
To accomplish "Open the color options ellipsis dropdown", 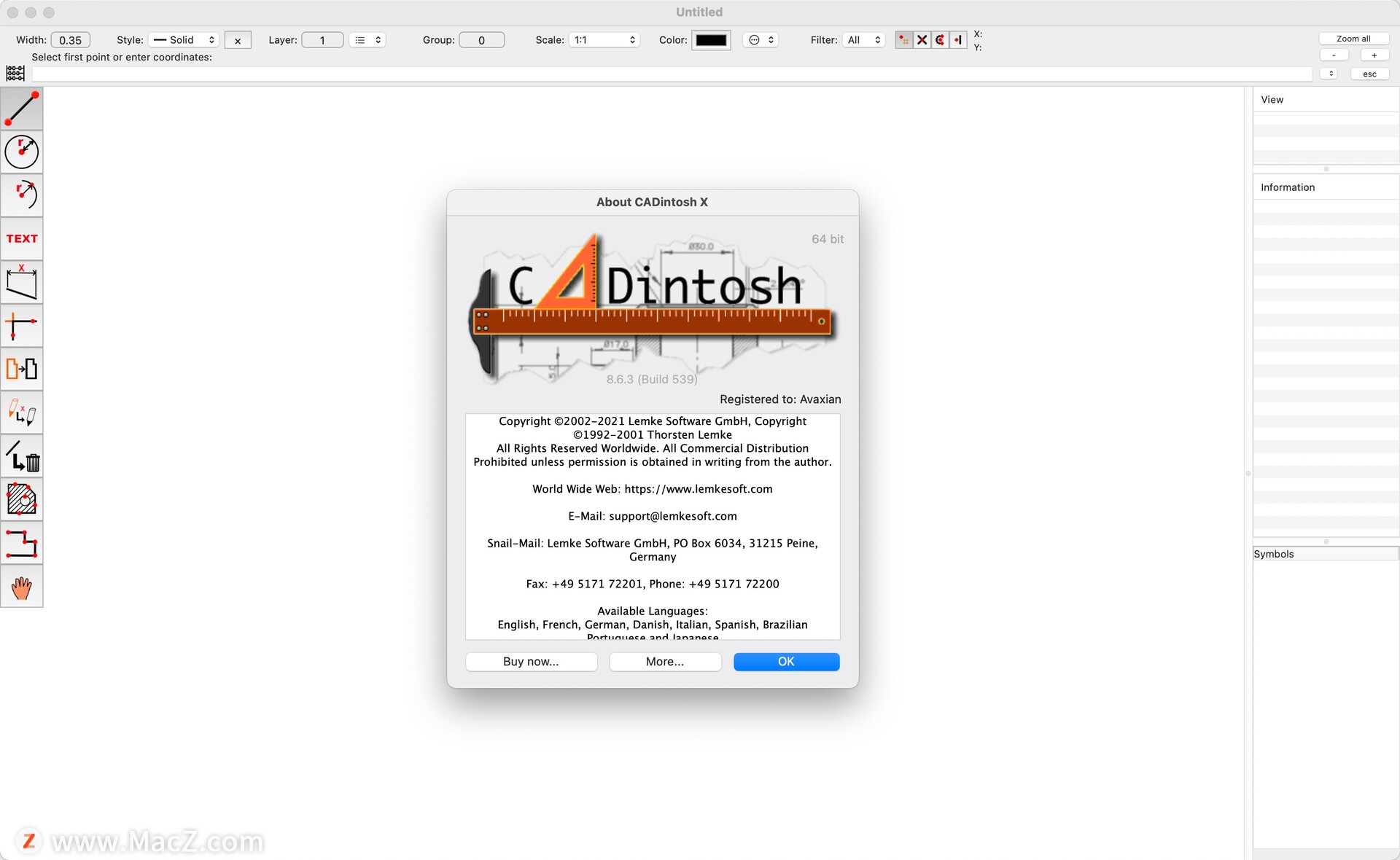I will pos(761,40).
